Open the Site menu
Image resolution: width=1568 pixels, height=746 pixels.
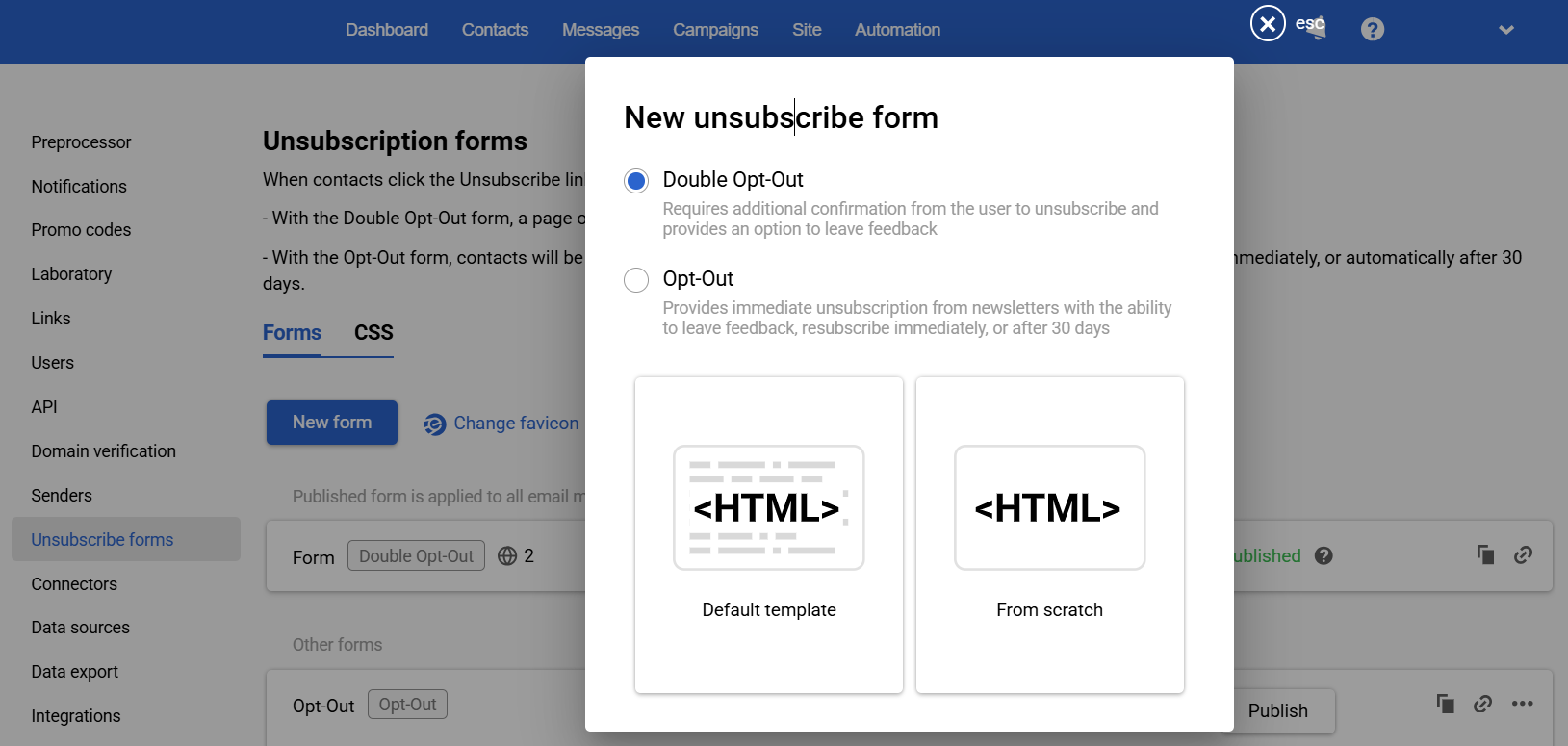(807, 30)
